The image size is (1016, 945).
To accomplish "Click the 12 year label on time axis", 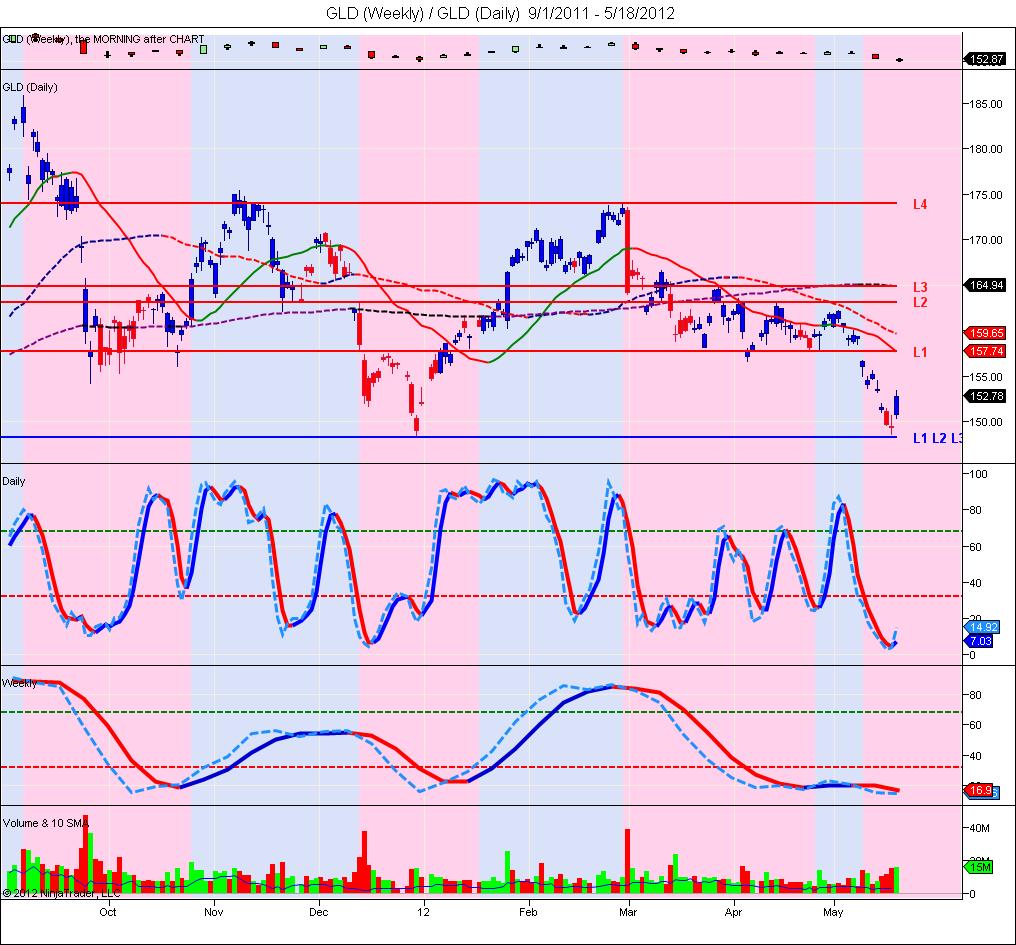I will 423,912.
